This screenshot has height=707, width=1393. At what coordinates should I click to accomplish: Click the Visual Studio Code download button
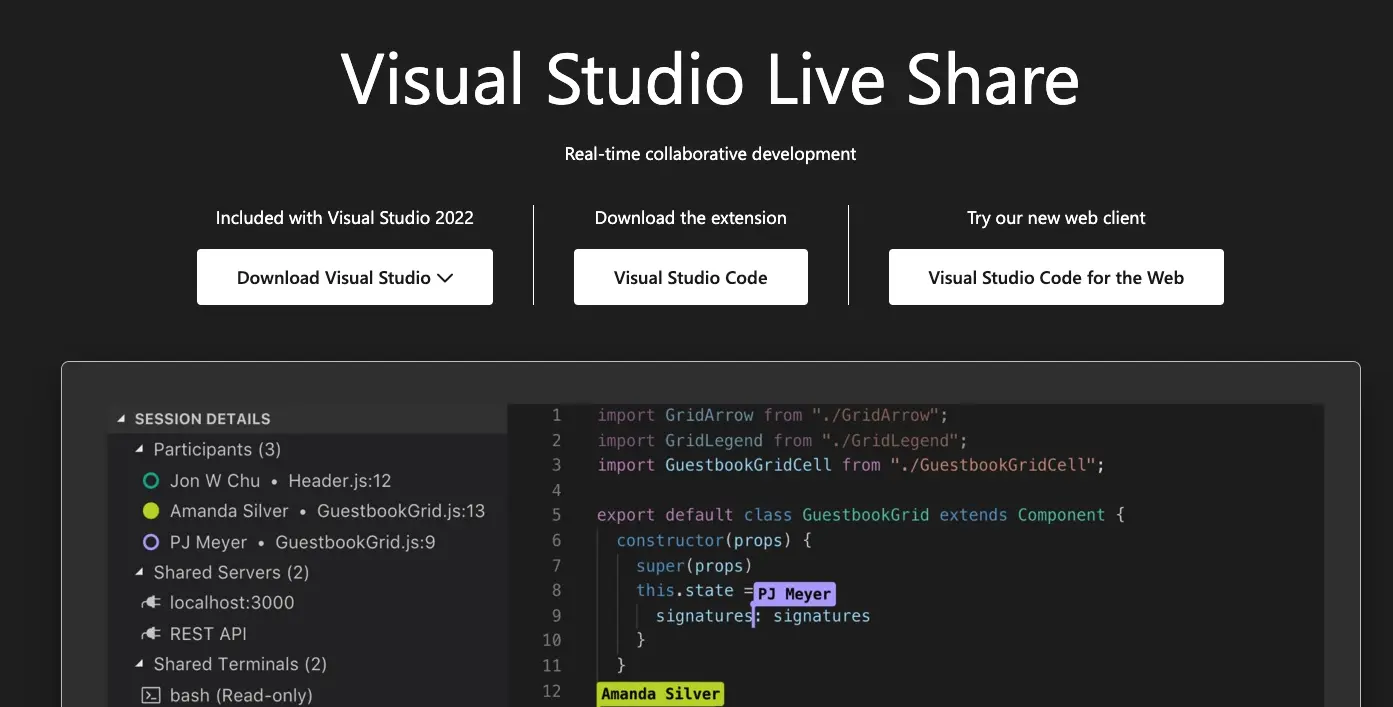pyautogui.click(x=691, y=277)
